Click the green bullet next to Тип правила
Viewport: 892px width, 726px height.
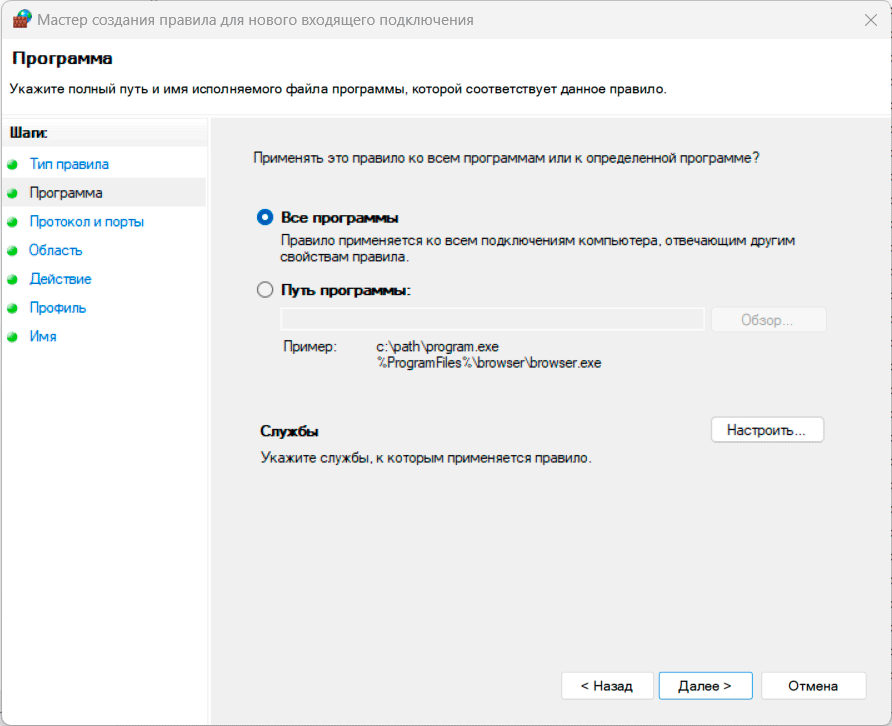click(12, 165)
